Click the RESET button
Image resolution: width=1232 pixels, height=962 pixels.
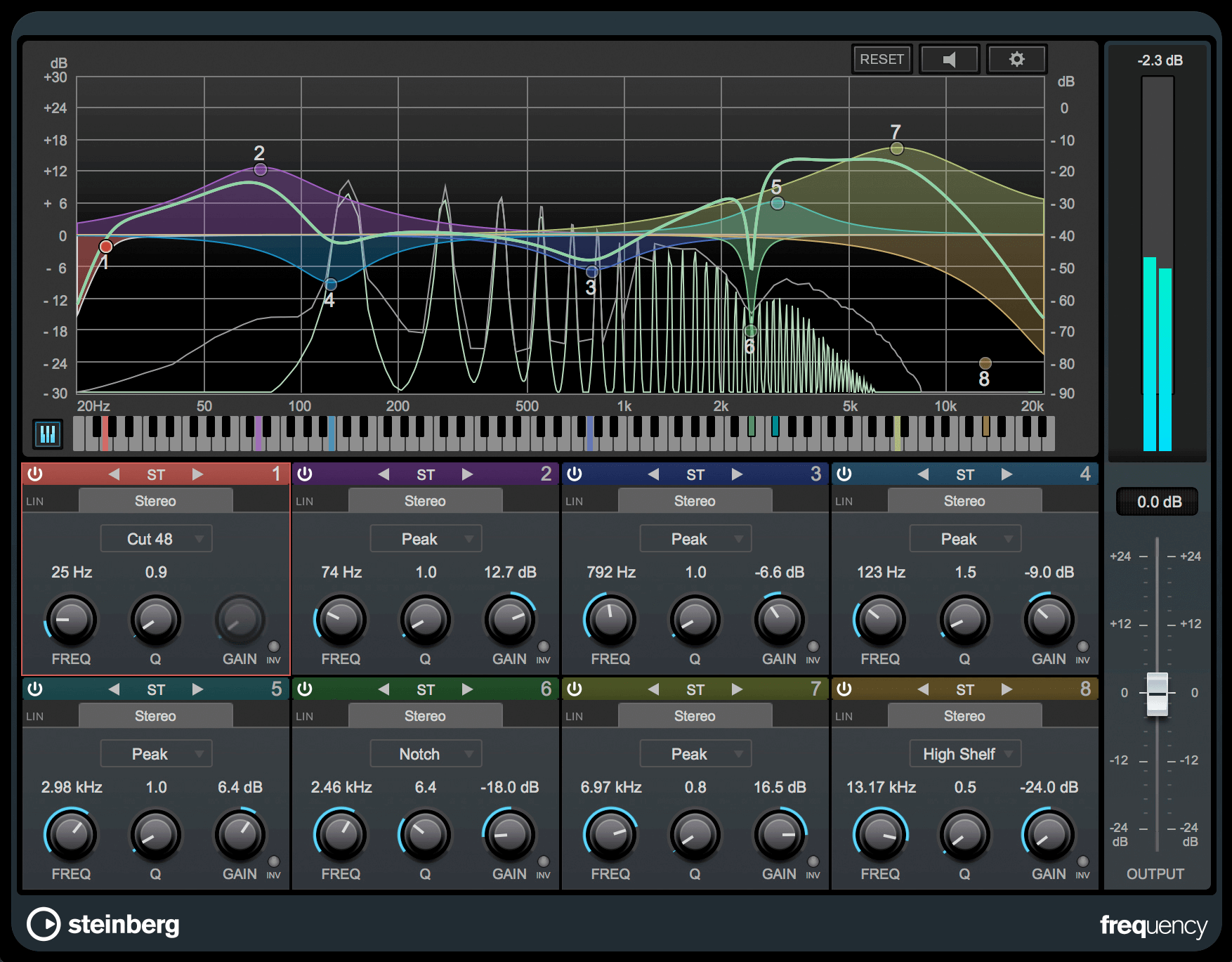point(882,59)
